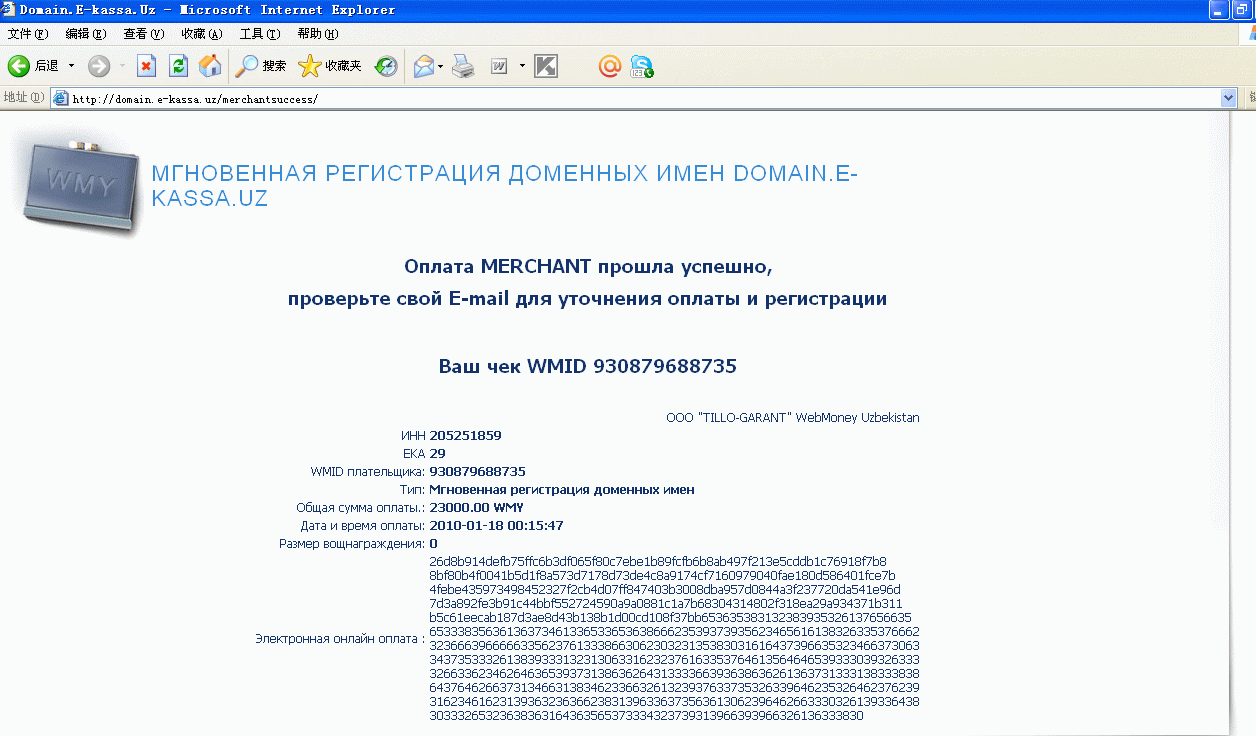Screen dimensions: 1256x736
Task: Click the reward value '0'
Action: 434,544
